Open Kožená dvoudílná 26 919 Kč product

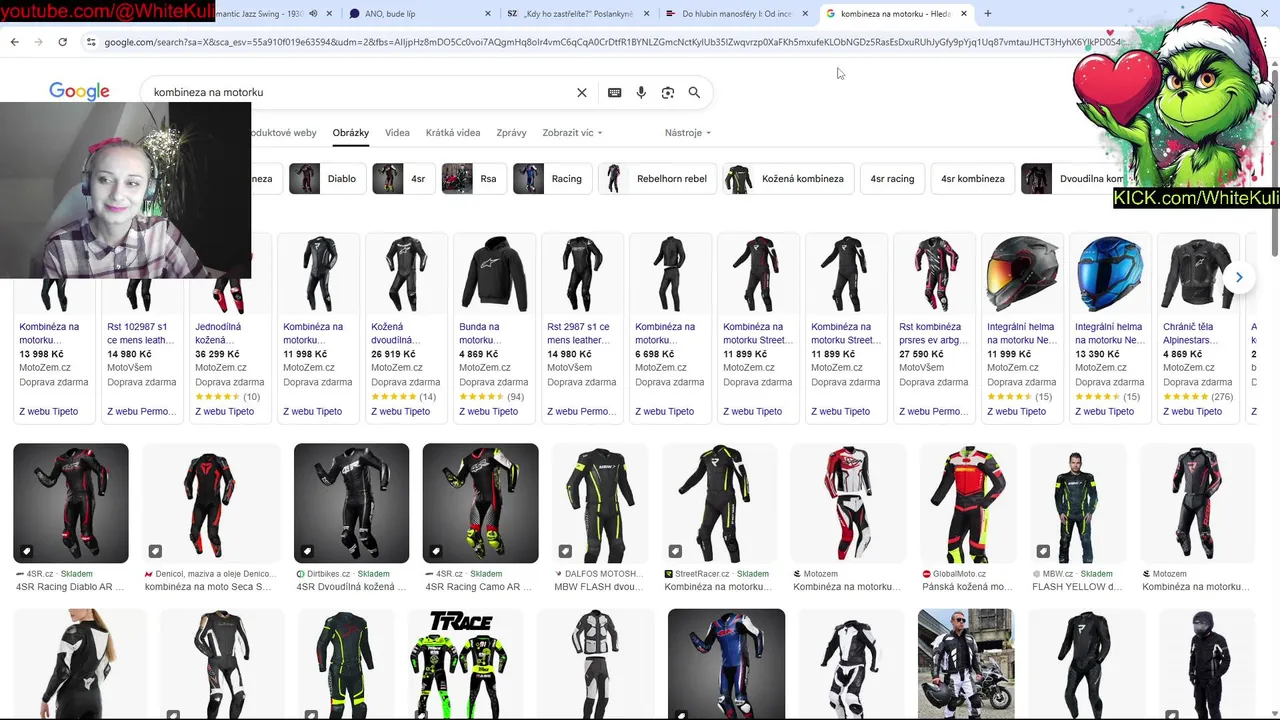408,328
